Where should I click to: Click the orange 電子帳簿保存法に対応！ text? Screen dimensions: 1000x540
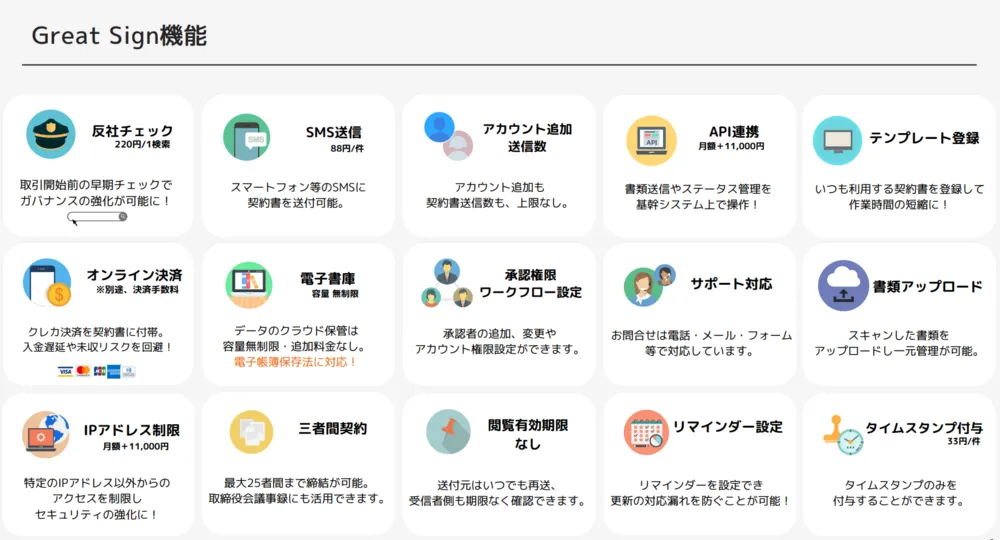click(295, 362)
